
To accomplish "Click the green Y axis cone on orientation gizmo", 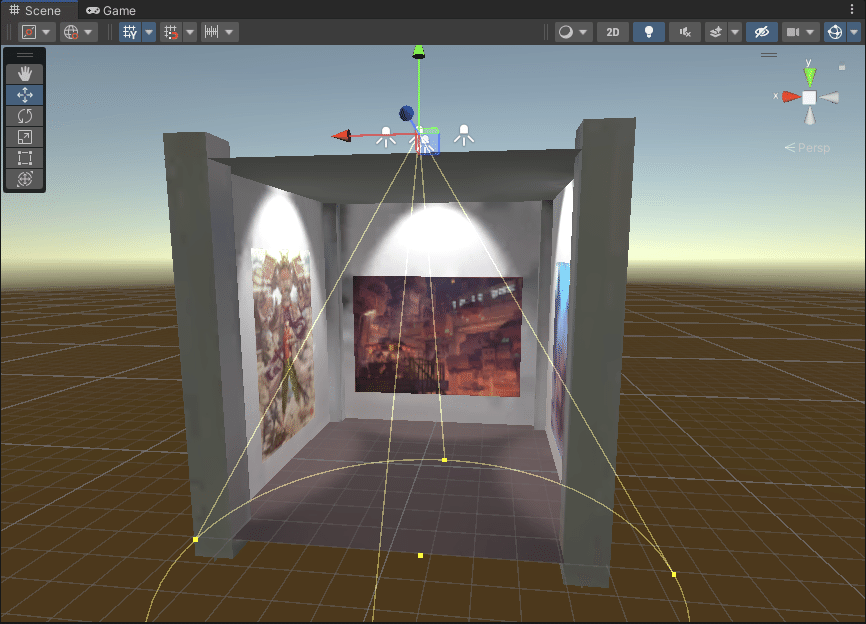I will coord(810,75).
